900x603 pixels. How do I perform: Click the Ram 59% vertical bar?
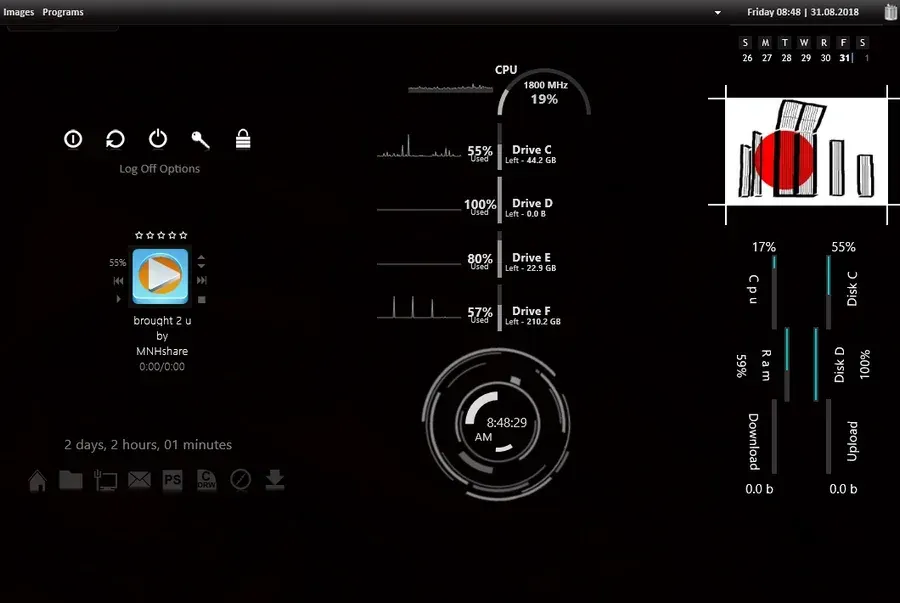pyautogui.click(x=787, y=364)
